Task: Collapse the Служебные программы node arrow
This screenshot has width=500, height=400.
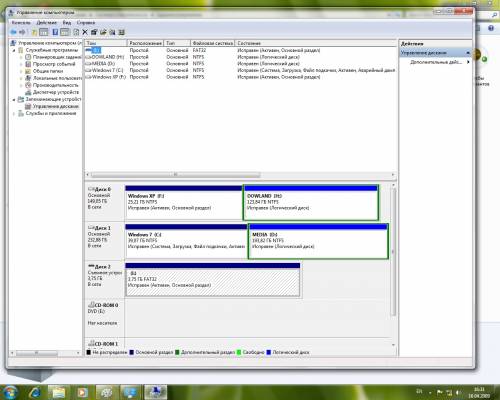Action: click(x=14, y=50)
